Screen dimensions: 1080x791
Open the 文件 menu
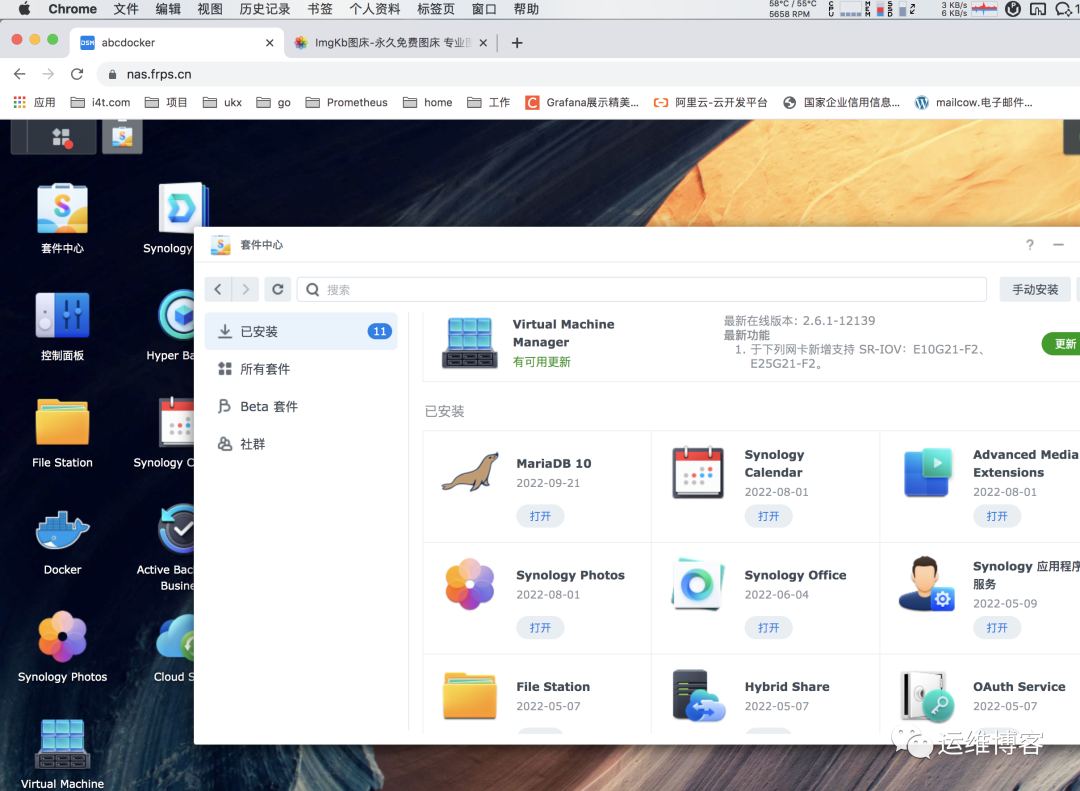(x=126, y=9)
